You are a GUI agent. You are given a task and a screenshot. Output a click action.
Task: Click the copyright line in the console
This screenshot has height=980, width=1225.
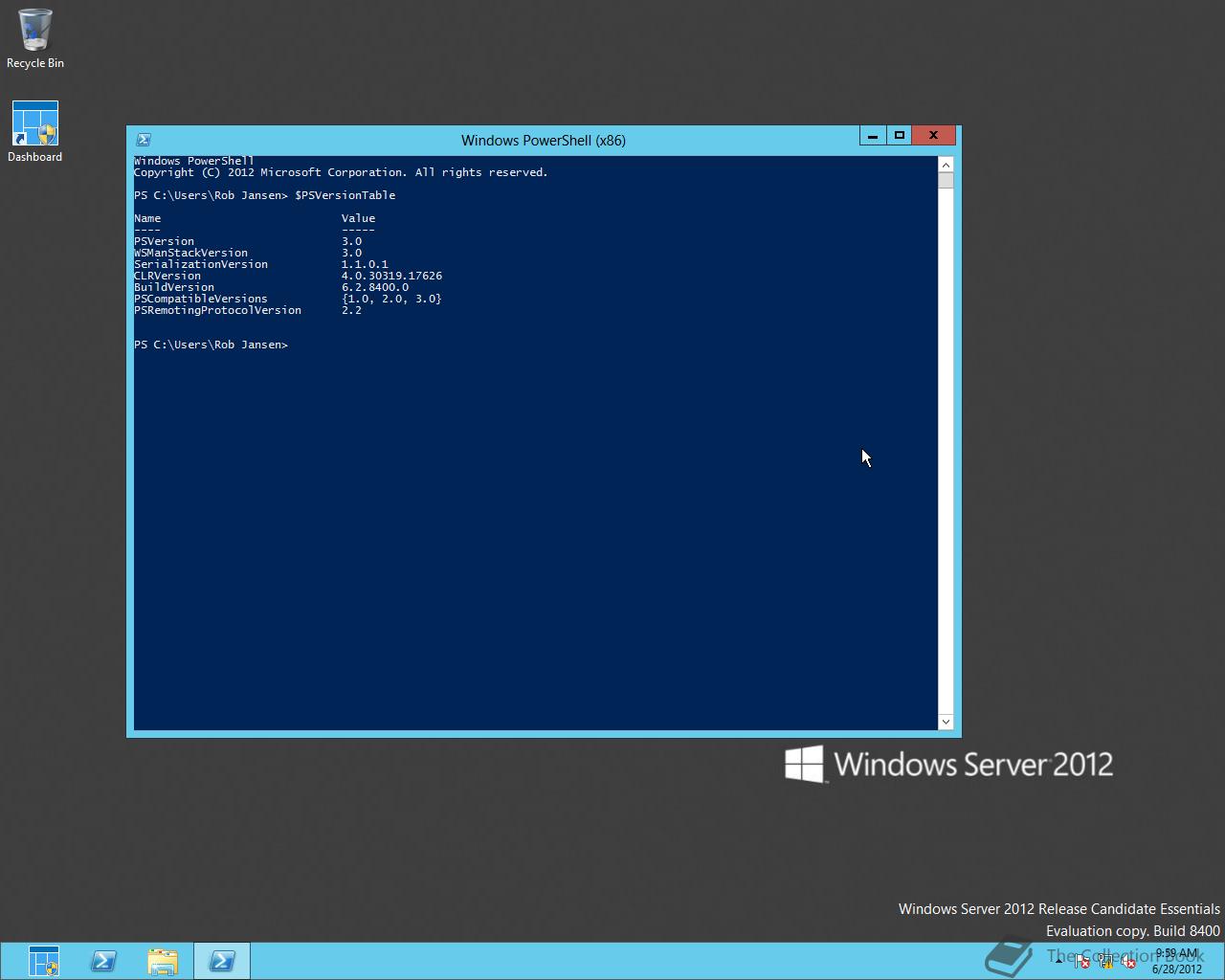(x=341, y=172)
